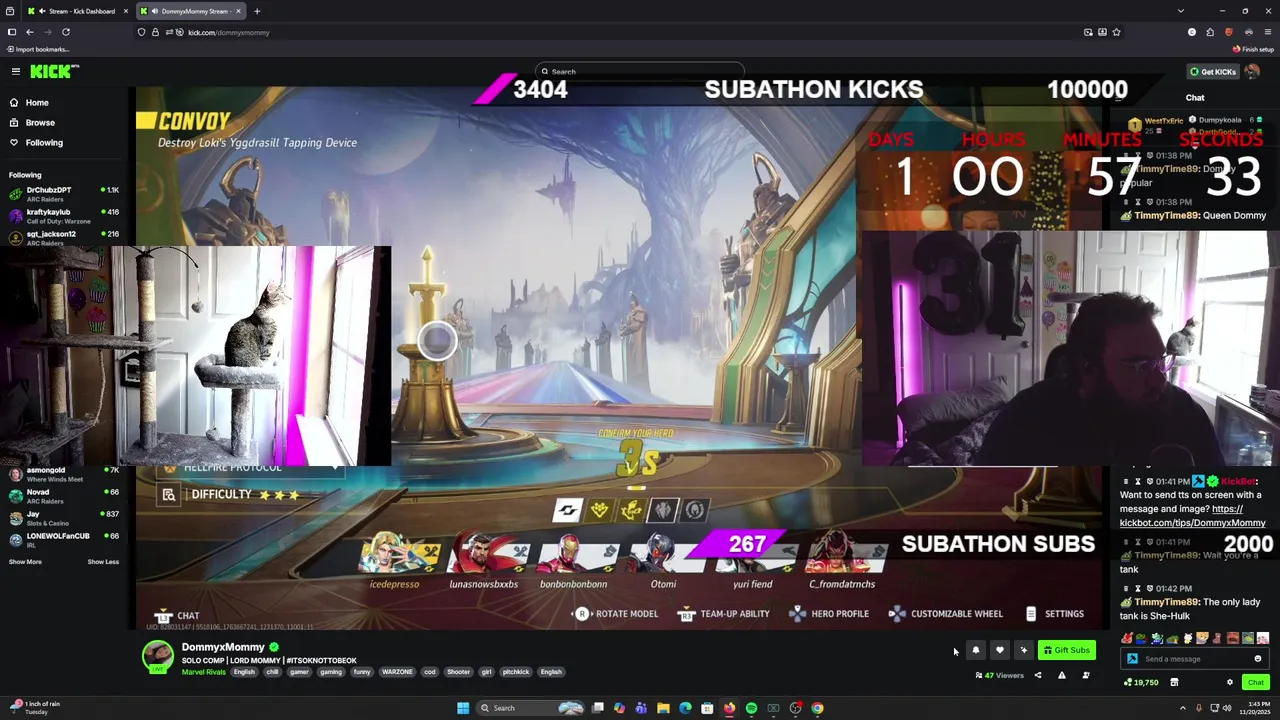Open Windows Start menu
This screenshot has height=720, width=1280.
[x=463, y=708]
